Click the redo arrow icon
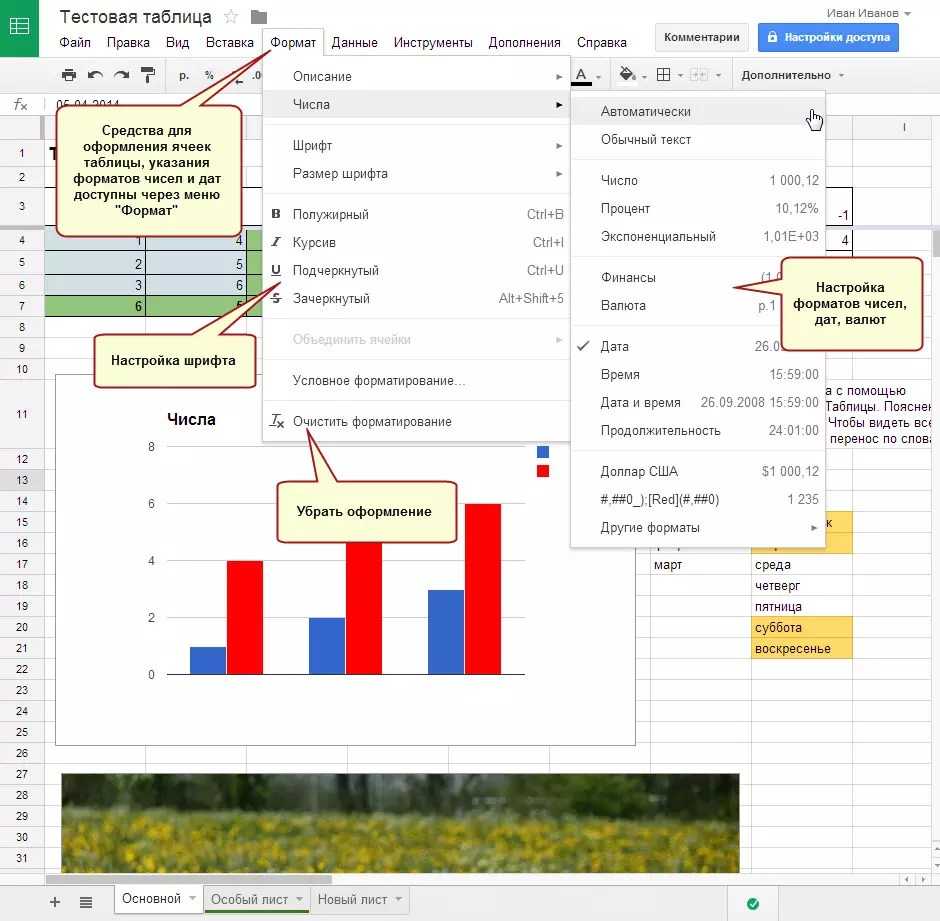This screenshot has height=921, width=940. point(121,75)
